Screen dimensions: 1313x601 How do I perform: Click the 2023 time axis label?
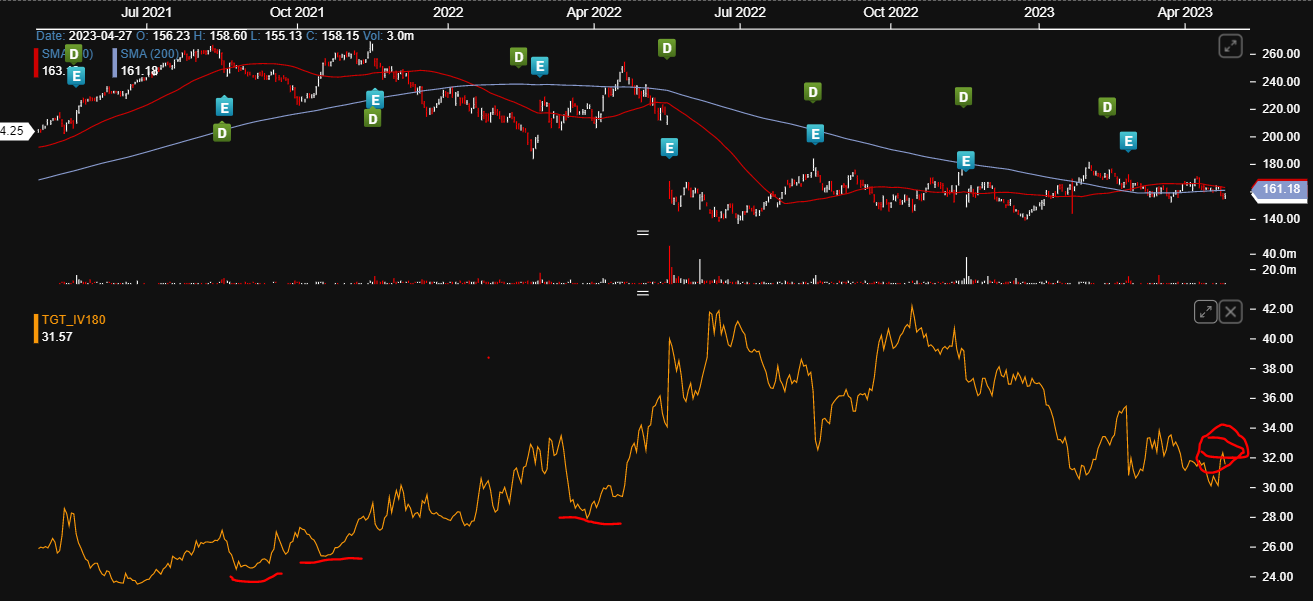click(x=1039, y=12)
